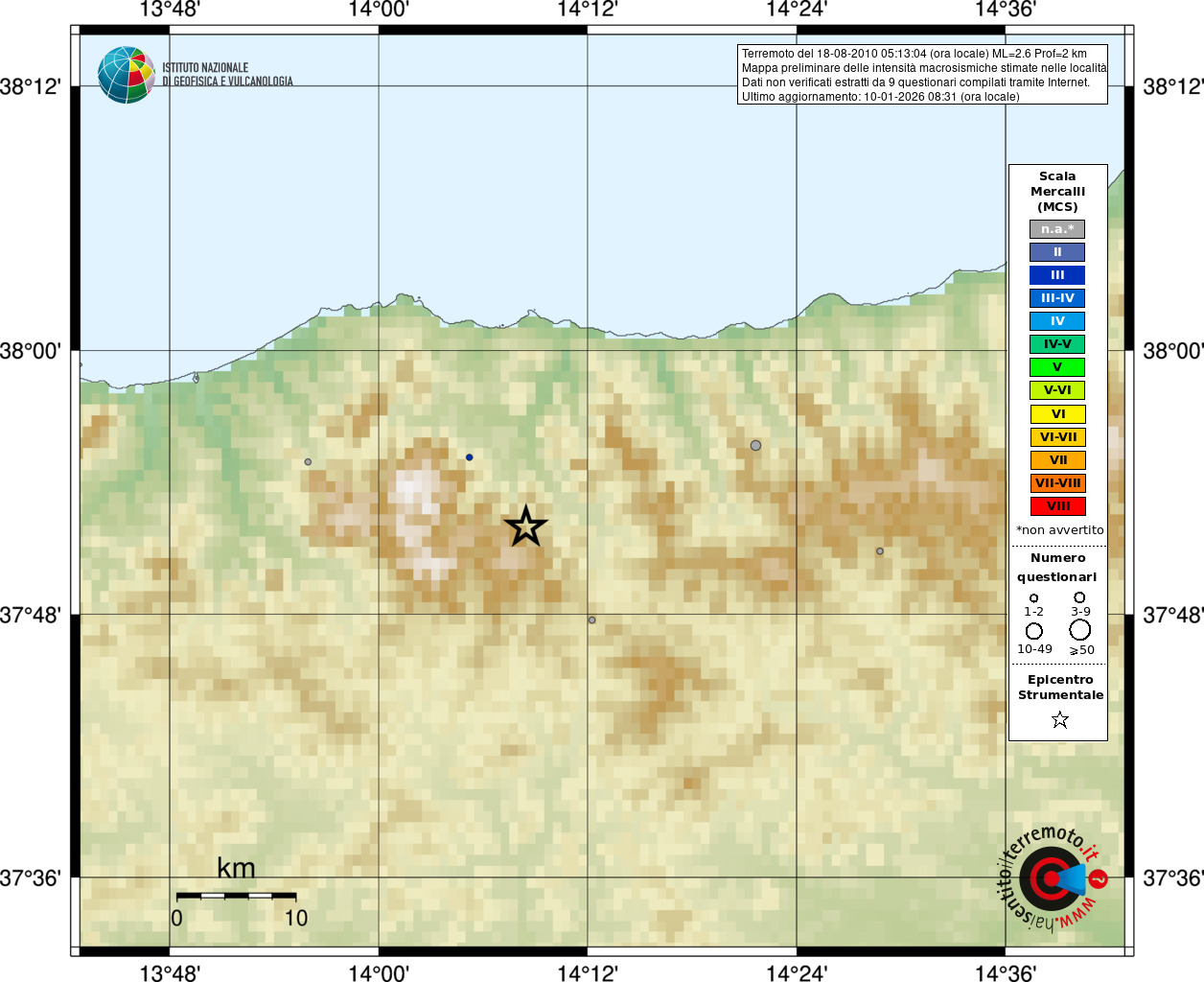Click the intensity II legend swatch
The image size is (1204, 982).
click(x=1057, y=252)
